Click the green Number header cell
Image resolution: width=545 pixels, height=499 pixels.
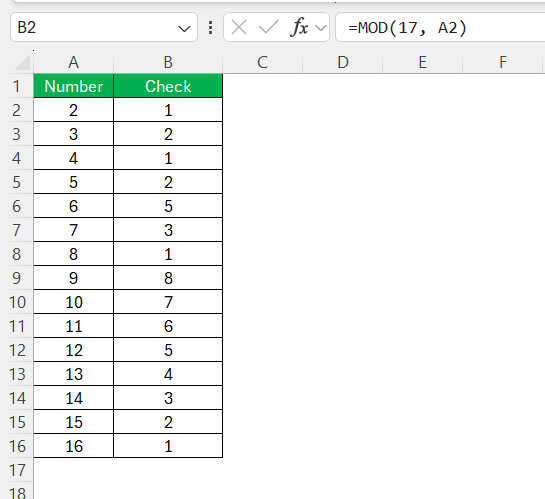[x=73, y=86]
